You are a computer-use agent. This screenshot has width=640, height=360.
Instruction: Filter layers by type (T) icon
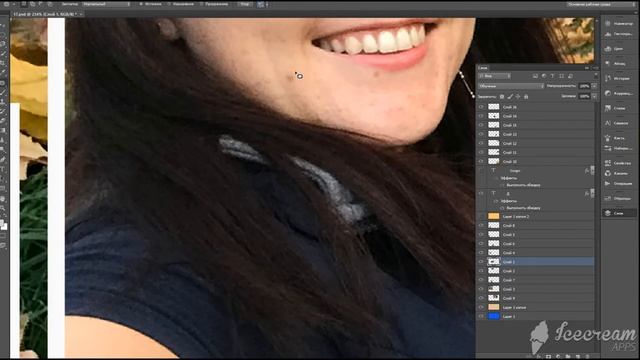pyautogui.click(x=553, y=76)
